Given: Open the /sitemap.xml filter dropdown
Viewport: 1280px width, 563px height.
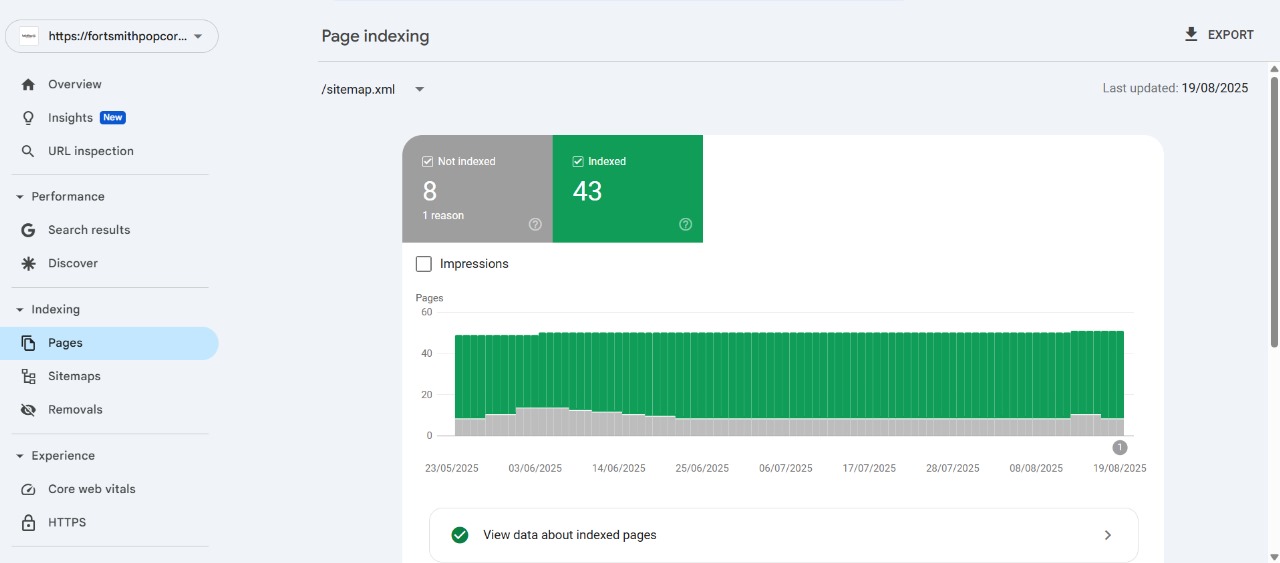Looking at the screenshot, I should point(419,89).
